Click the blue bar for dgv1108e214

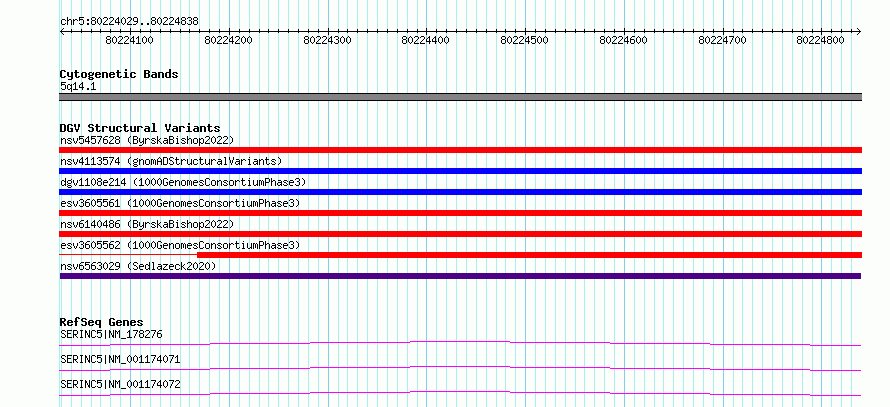pos(461,192)
